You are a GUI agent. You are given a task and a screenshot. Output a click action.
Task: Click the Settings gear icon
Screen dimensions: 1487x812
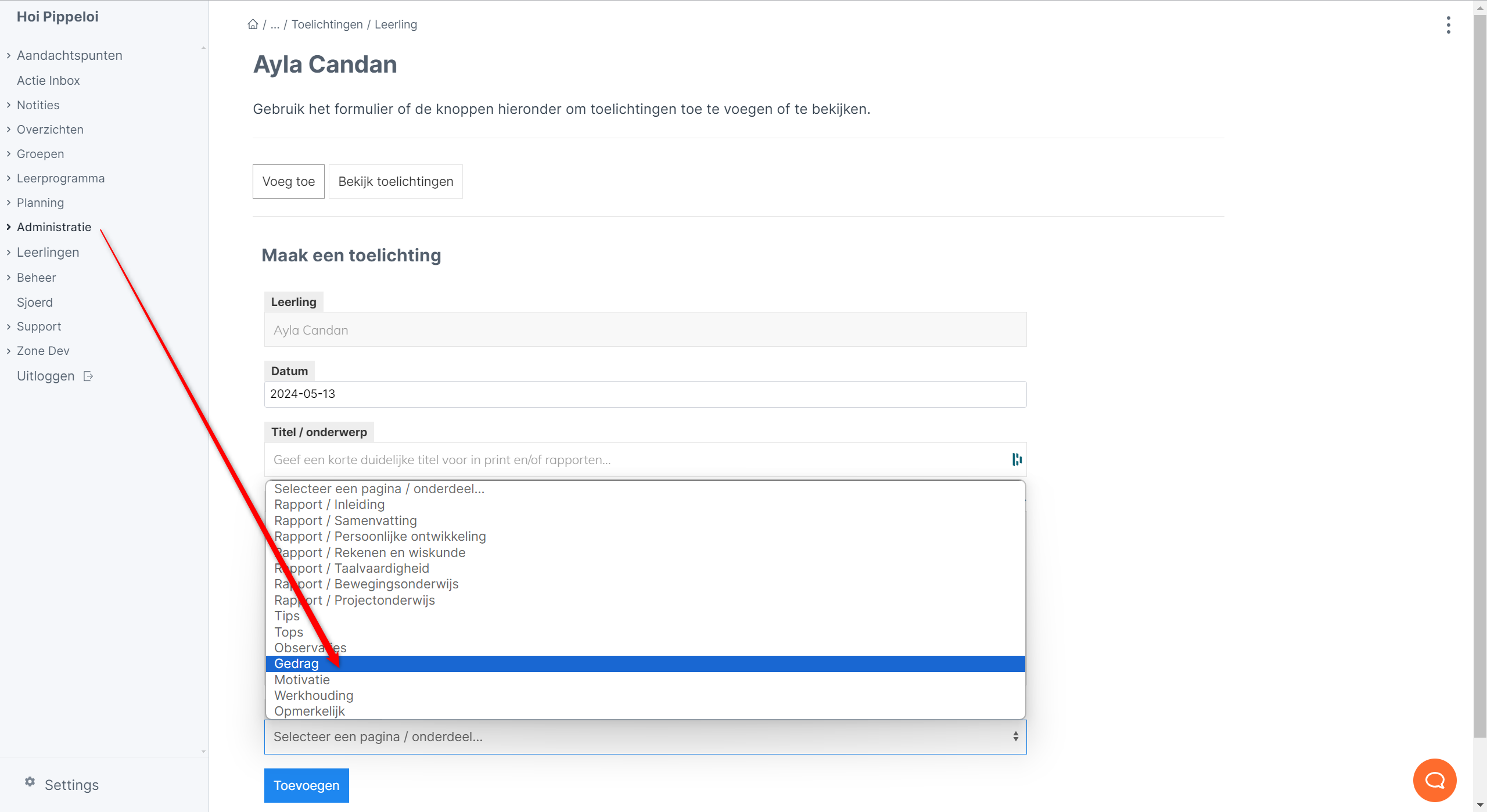[30, 782]
